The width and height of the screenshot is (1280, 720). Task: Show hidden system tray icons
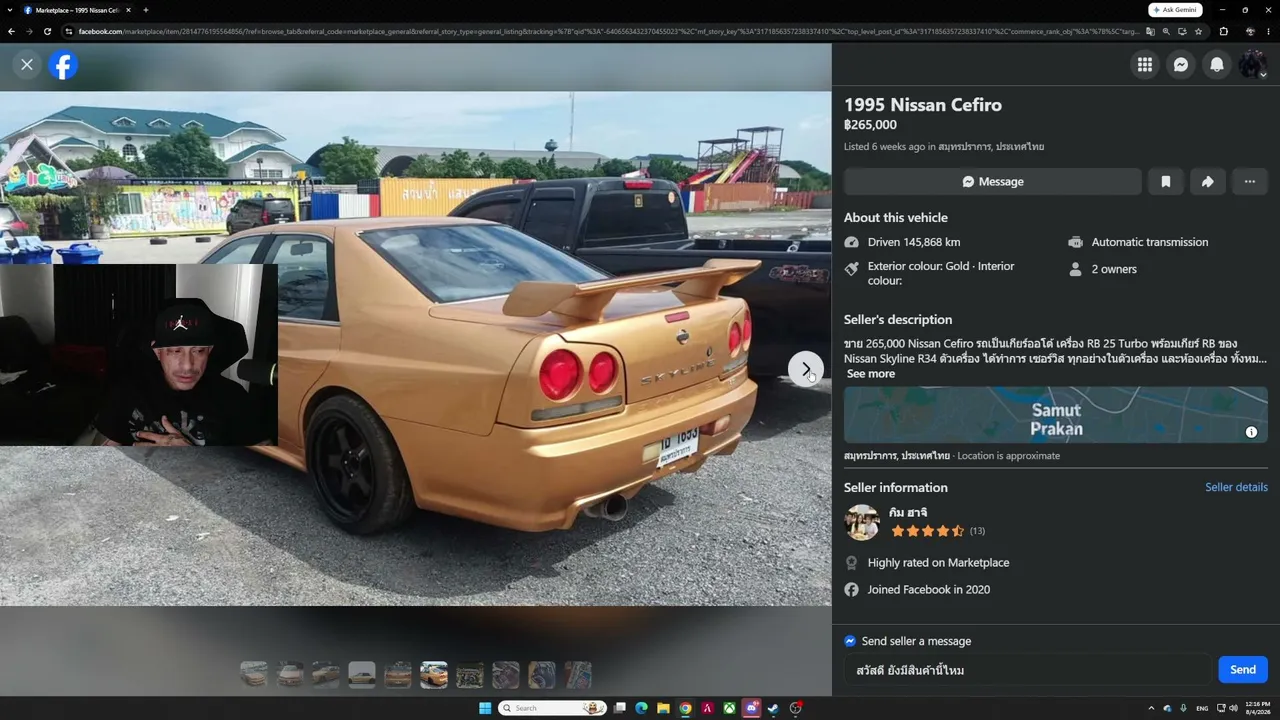tap(1150, 708)
